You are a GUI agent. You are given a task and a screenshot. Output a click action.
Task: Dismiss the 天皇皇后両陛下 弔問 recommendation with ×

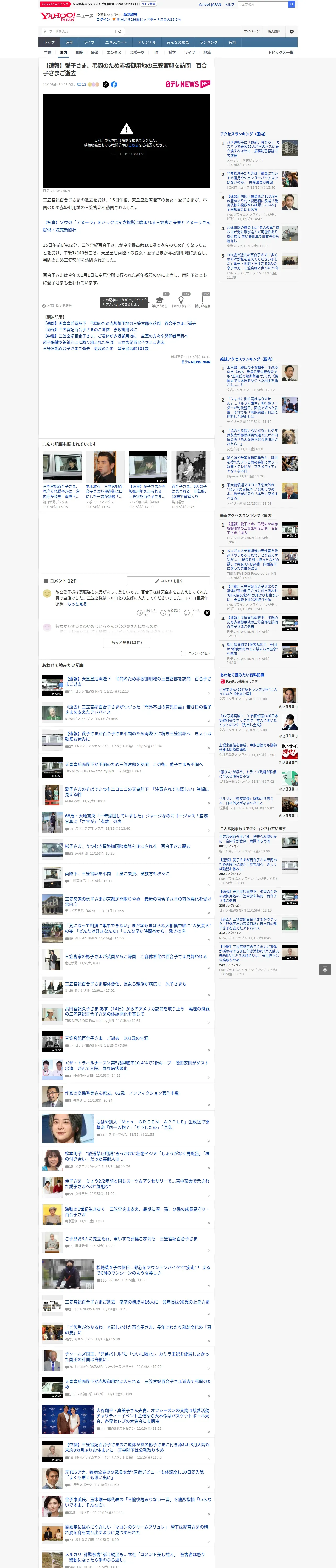(x=209, y=693)
